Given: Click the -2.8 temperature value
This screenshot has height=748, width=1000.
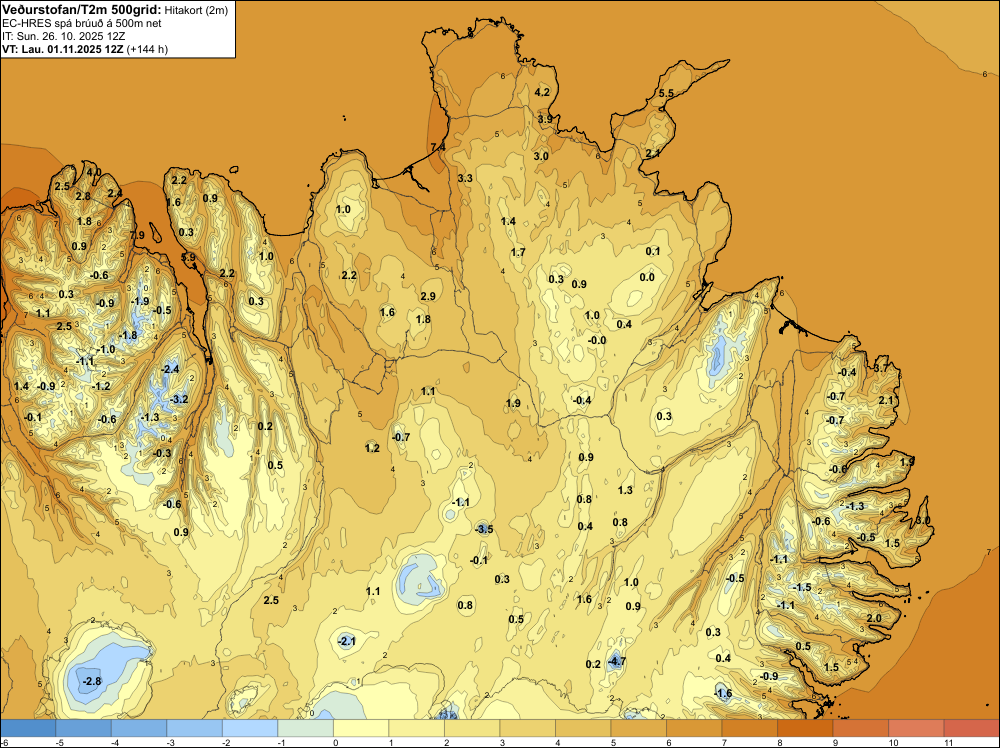Looking at the screenshot, I should tap(92, 681).
